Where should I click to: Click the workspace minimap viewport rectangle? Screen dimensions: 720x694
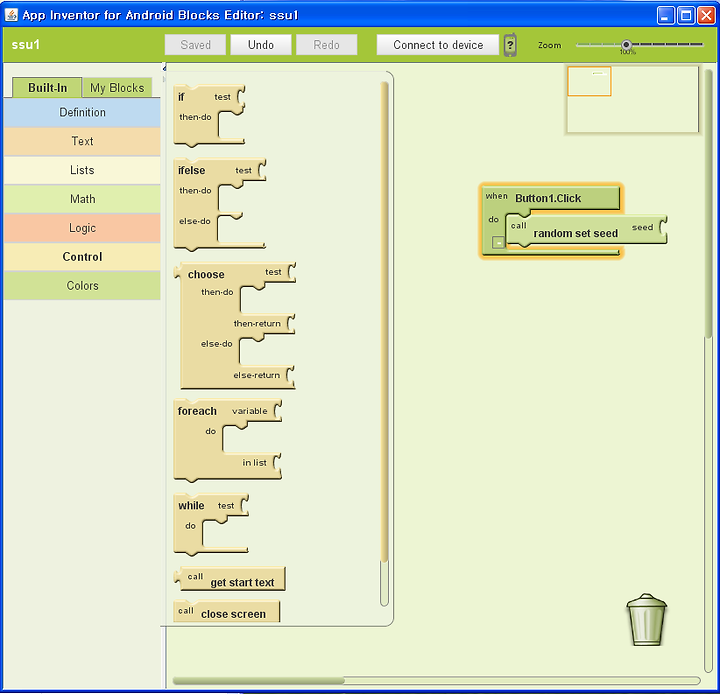pyautogui.click(x=589, y=81)
